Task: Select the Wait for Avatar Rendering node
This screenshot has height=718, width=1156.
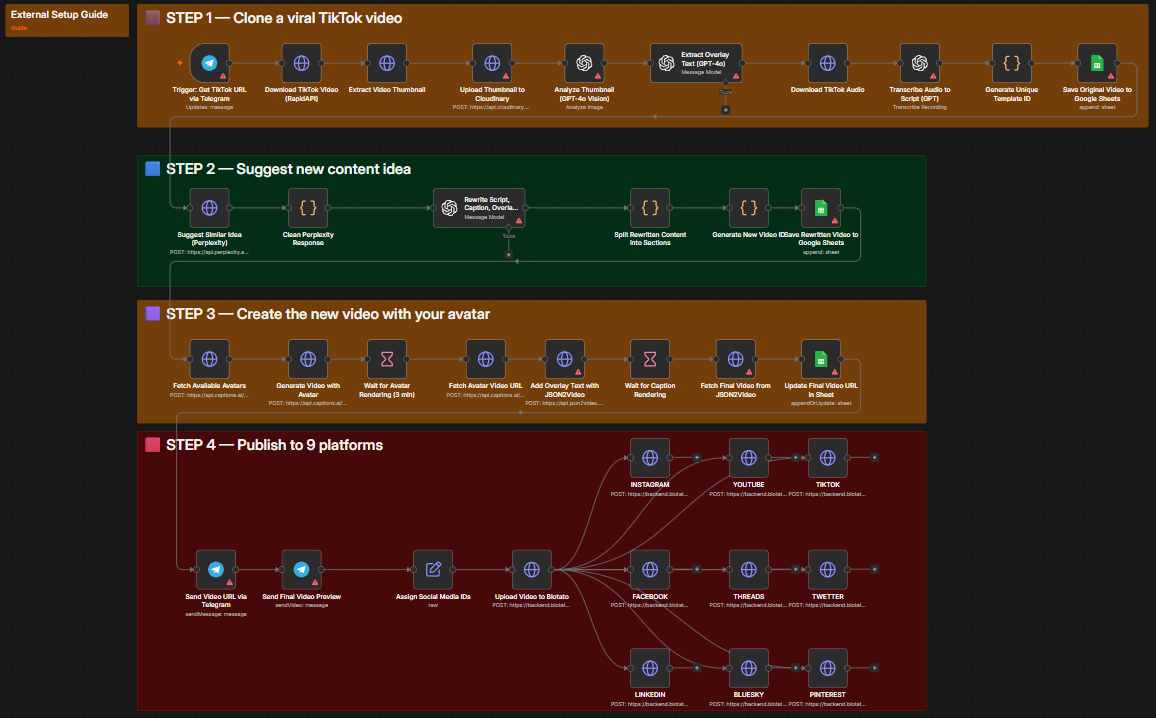Action: [x=387, y=359]
